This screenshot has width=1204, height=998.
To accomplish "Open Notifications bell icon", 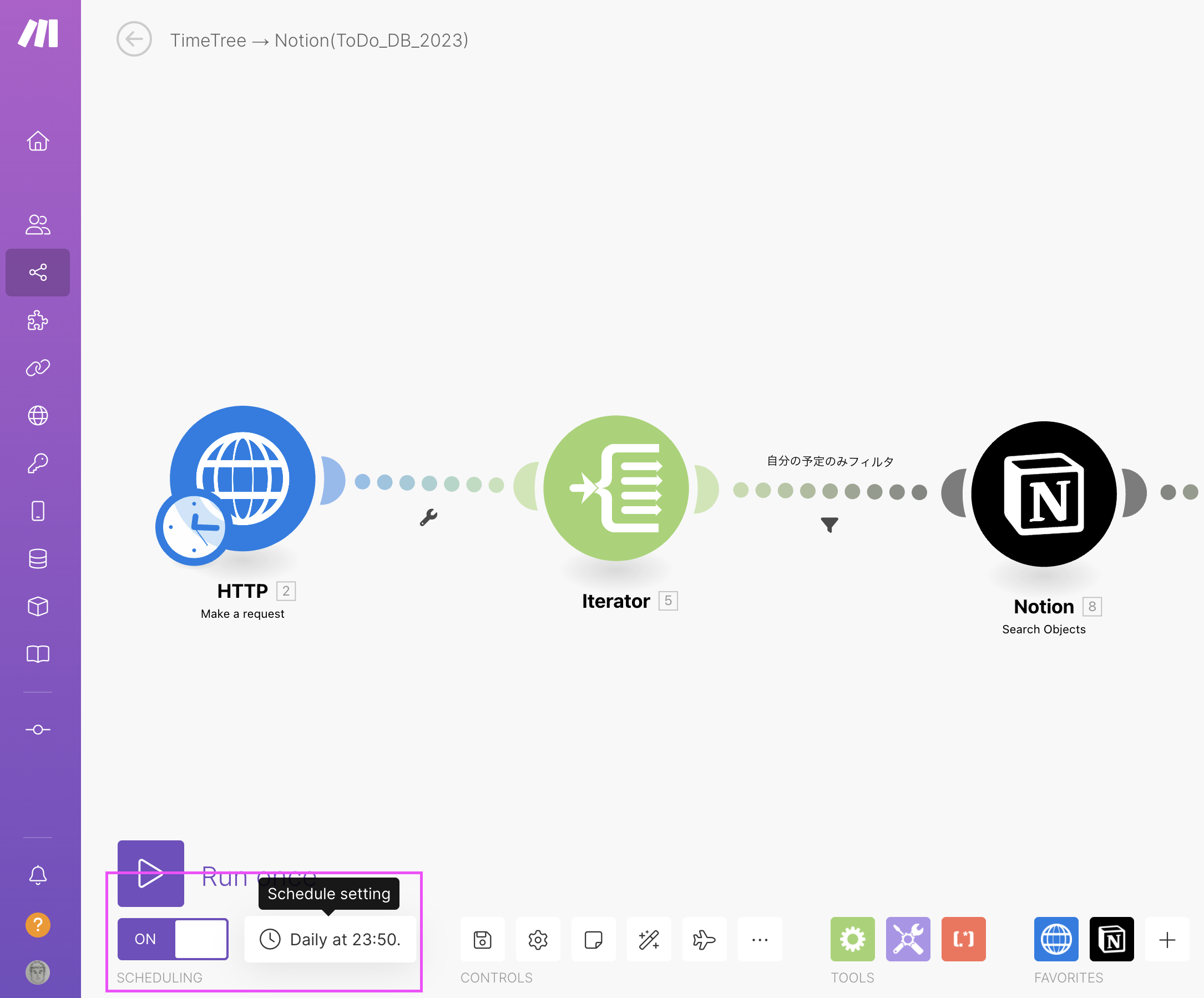I will tap(38, 875).
